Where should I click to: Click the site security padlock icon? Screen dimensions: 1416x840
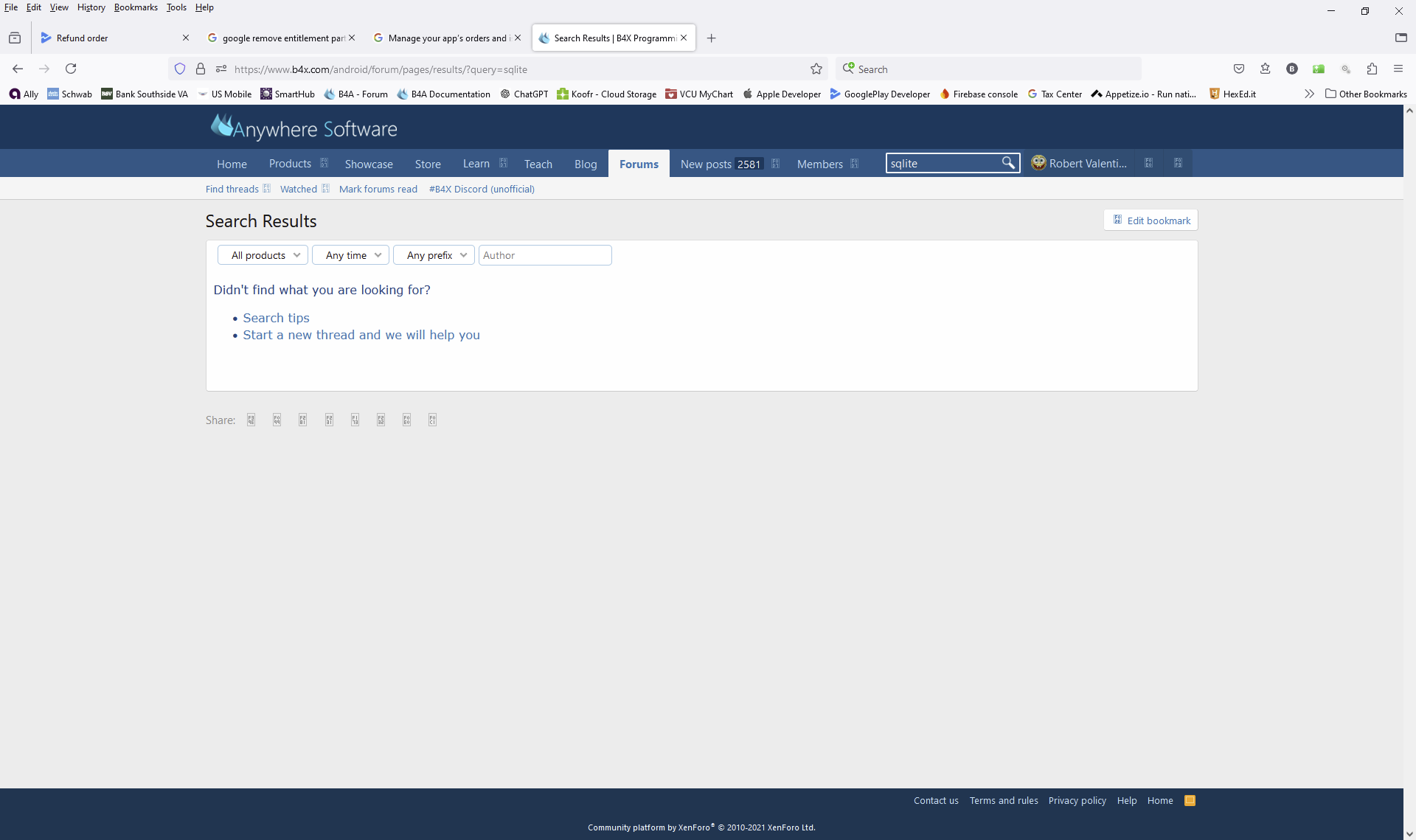[x=201, y=69]
